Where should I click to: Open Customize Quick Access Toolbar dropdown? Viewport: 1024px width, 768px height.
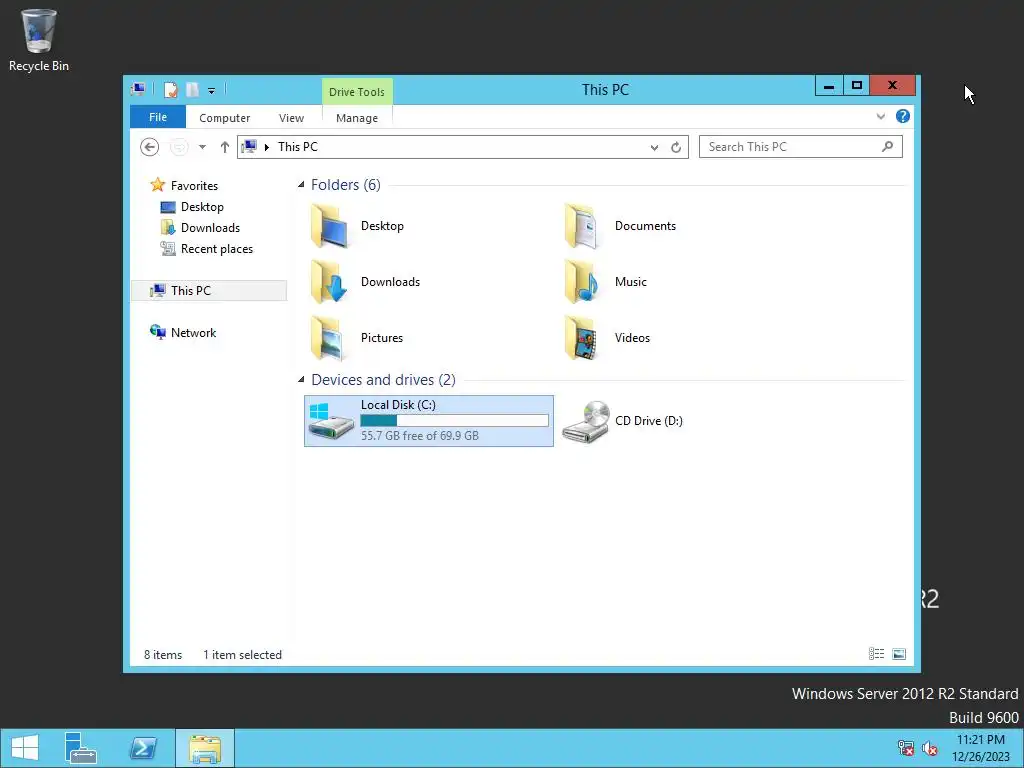click(212, 91)
